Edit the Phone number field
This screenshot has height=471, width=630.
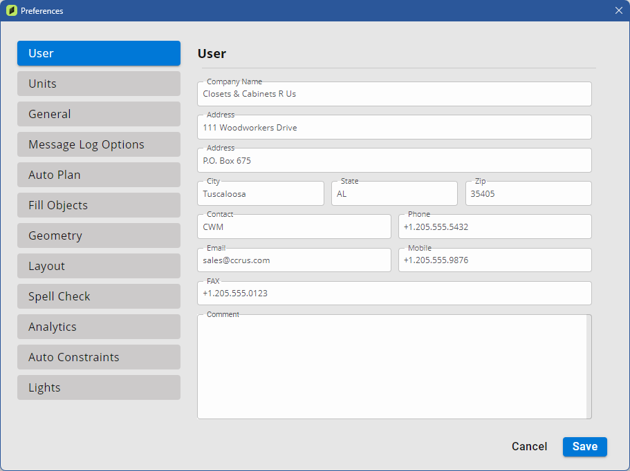click(495, 227)
